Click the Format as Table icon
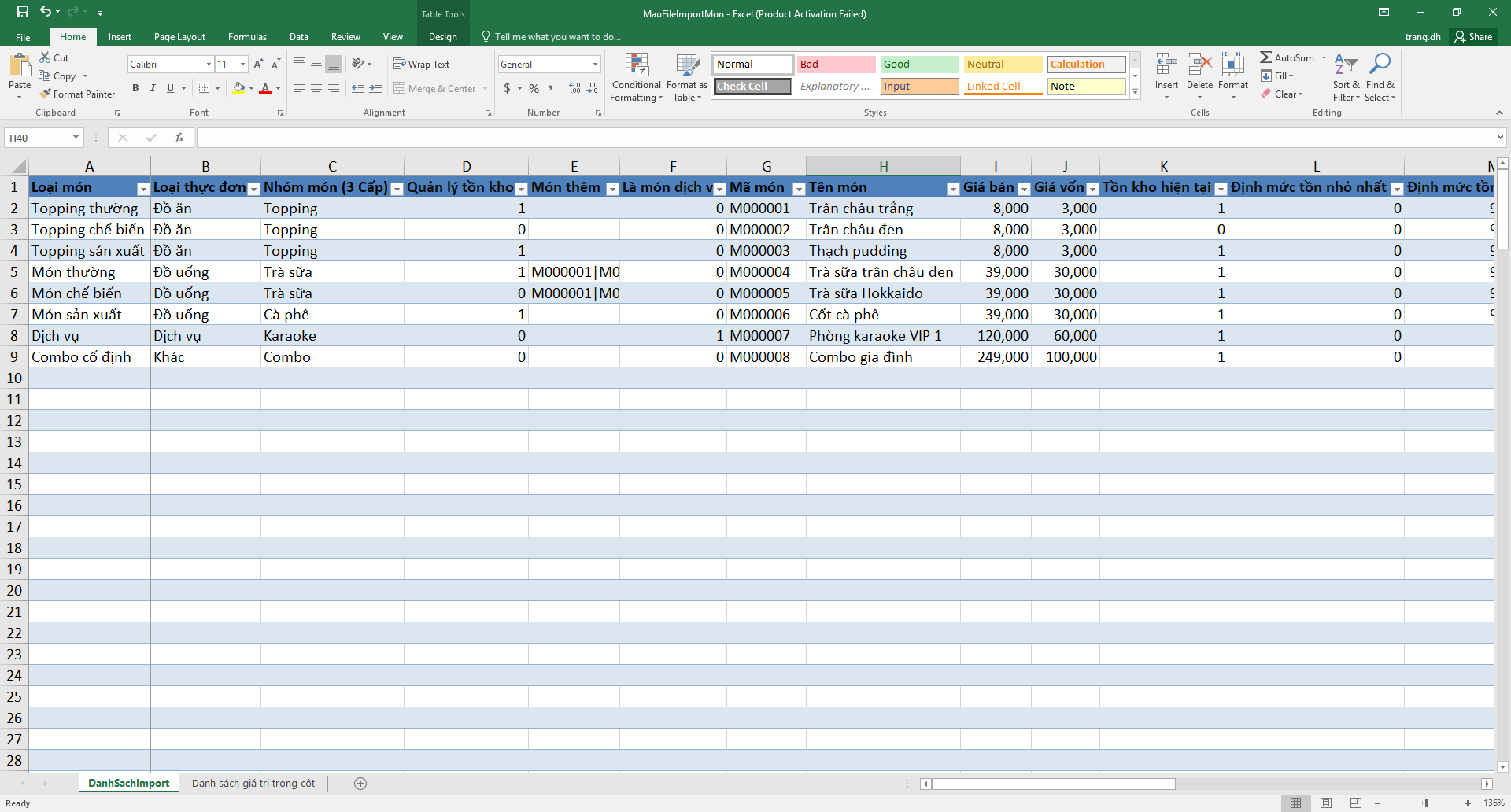Screen dimensions: 1511x812 point(687,66)
